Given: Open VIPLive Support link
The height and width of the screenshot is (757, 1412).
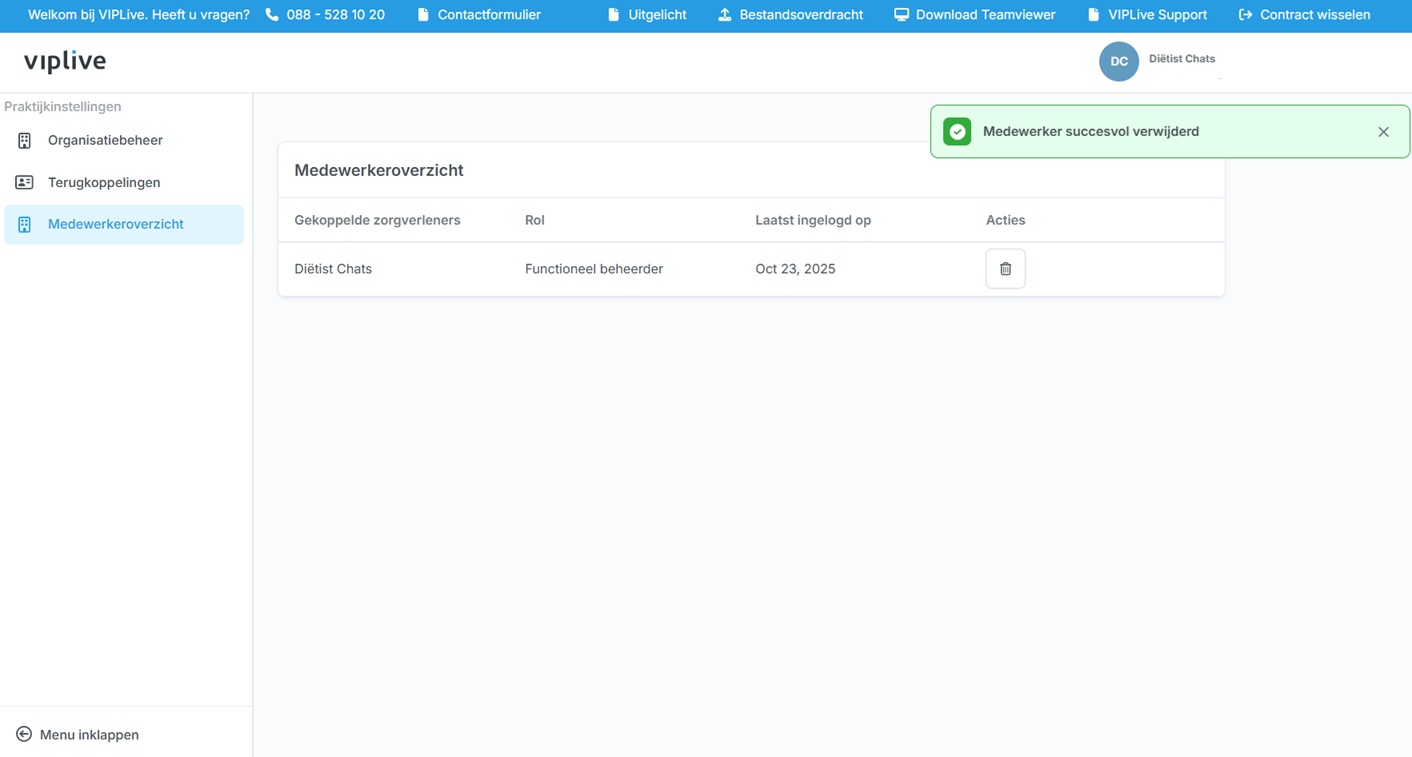Looking at the screenshot, I should tap(1157, 15).
